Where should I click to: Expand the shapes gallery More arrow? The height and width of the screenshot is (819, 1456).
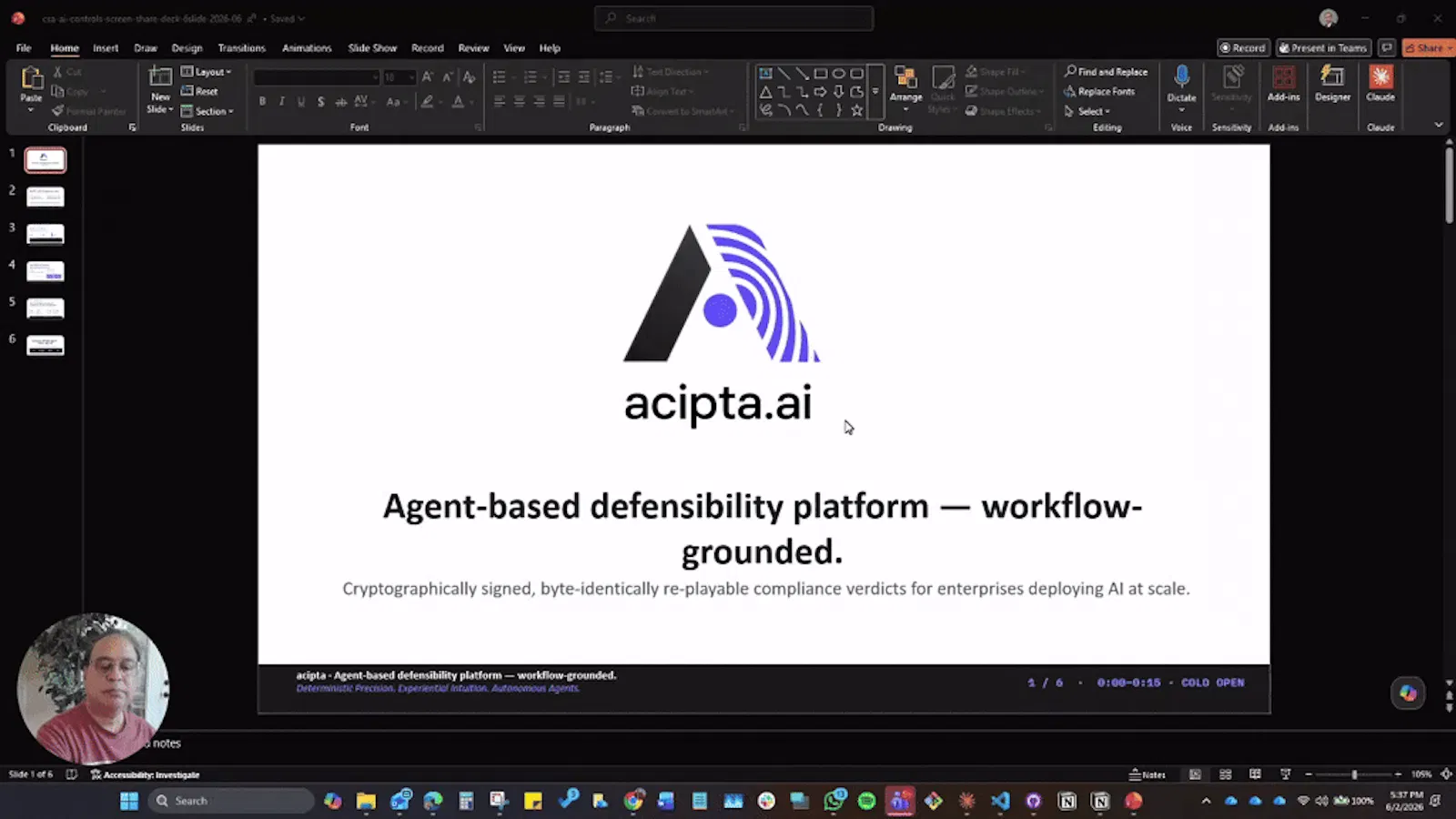click(x=875, y=92)
